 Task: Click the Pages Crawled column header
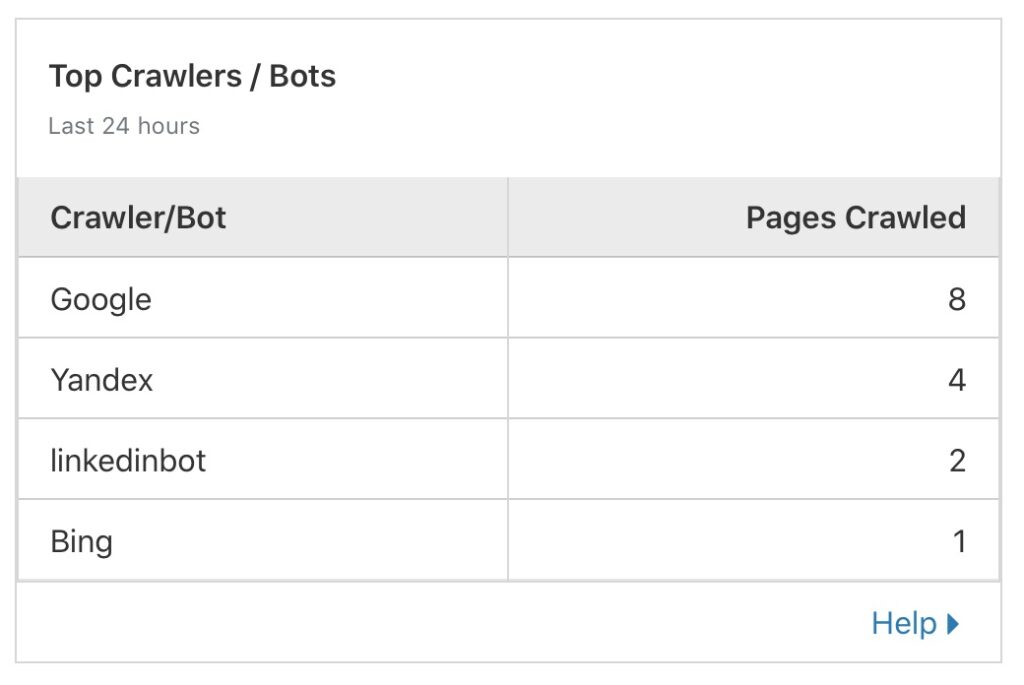coord(856,217)
